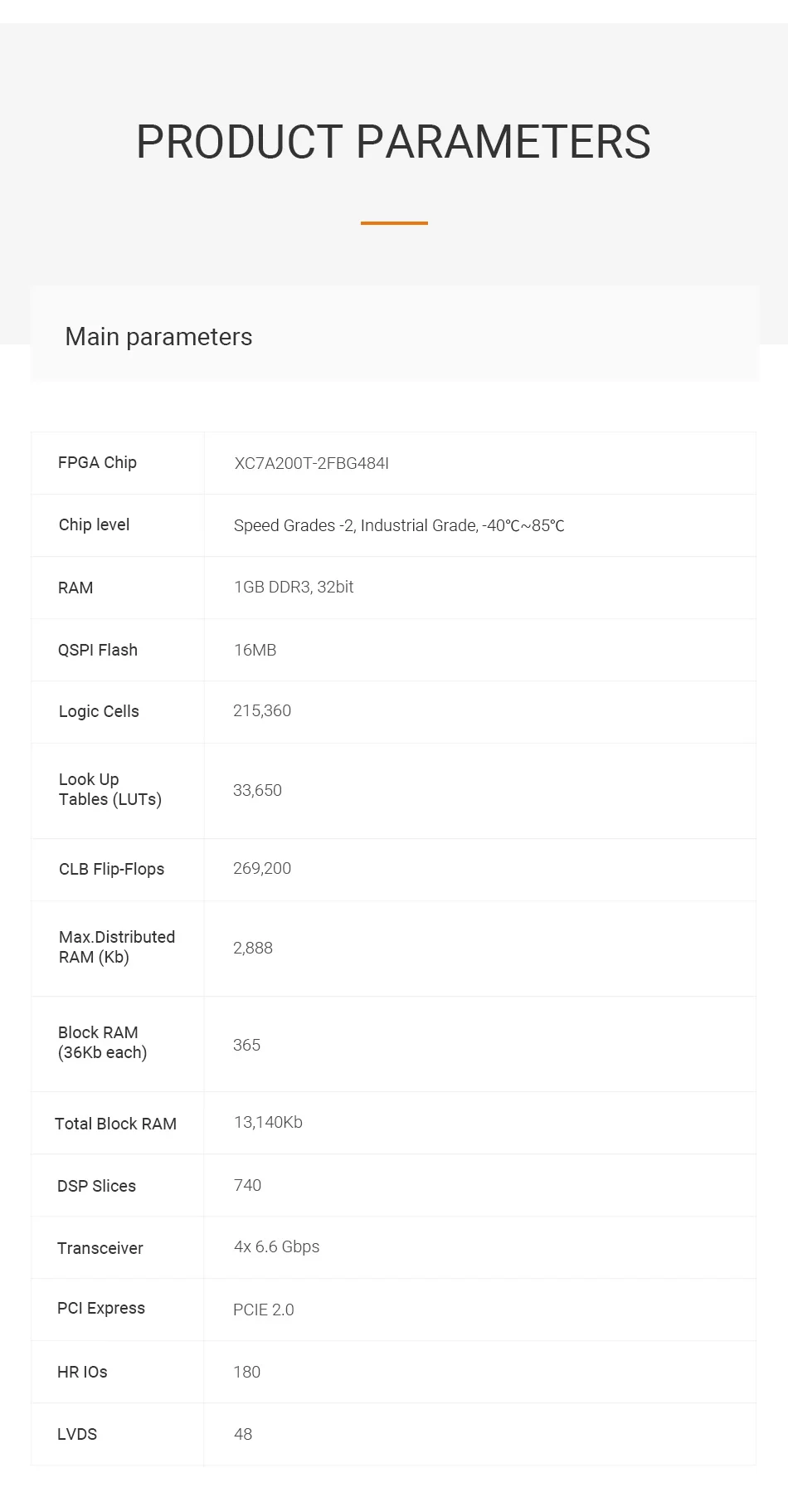Click the DSP Slices value 740
The height and width of the screenshot is (1512, 788).
tap(247, 1186)
